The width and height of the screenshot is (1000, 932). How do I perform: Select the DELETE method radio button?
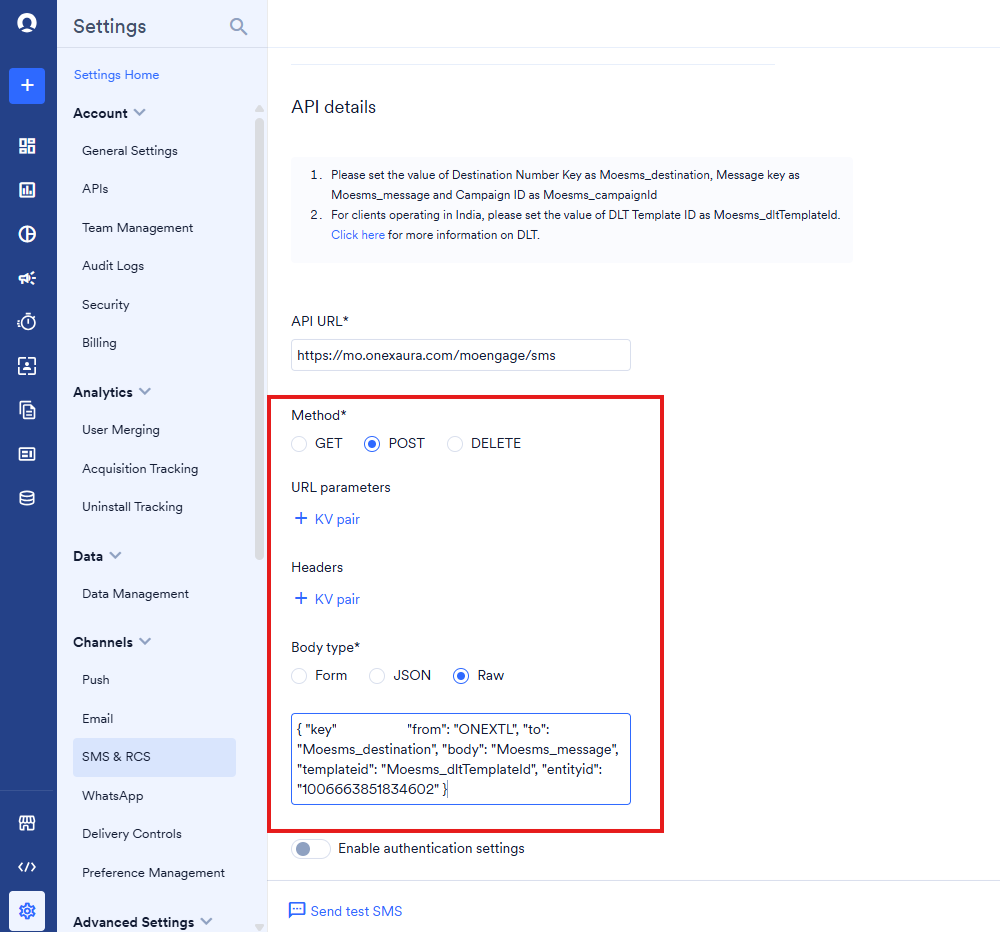tap(455, 444)
